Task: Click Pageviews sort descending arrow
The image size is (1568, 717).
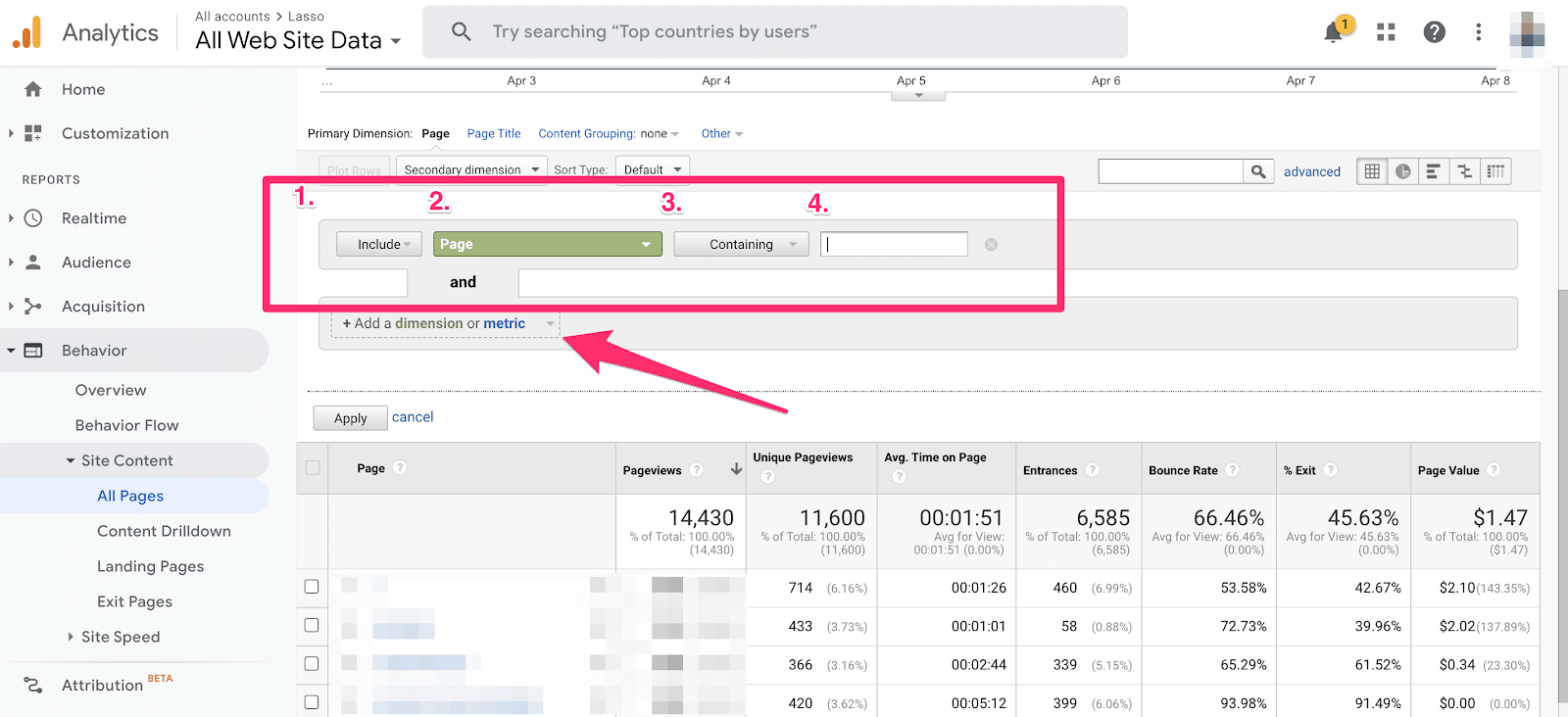Action: click(736, 469)
